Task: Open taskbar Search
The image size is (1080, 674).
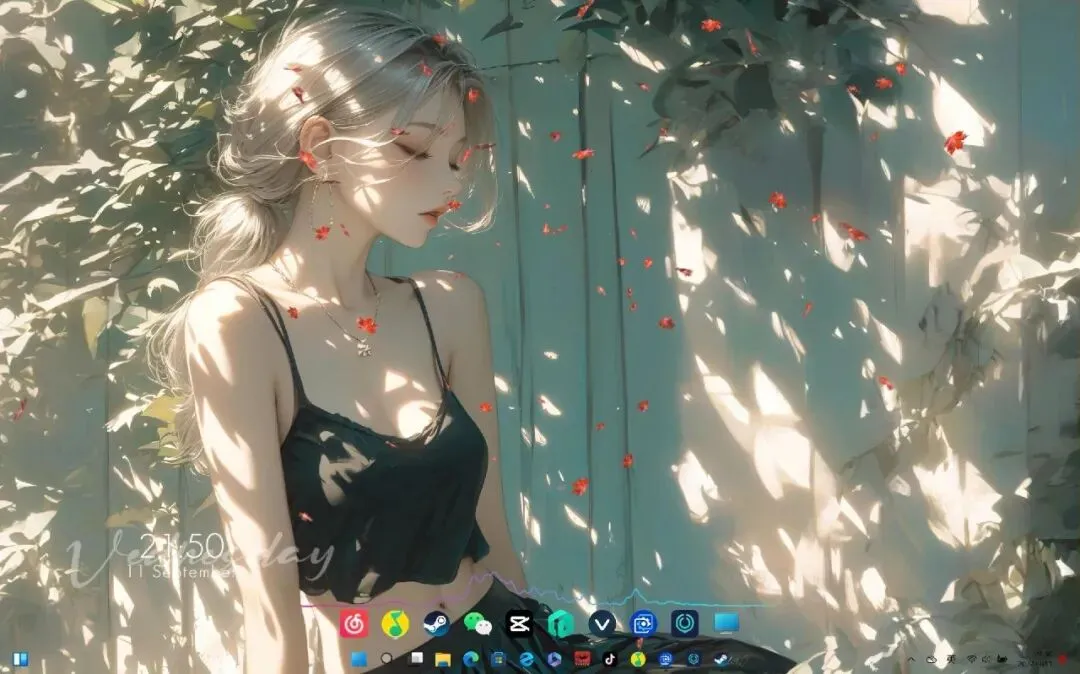Action: click(x=386, y=658)
